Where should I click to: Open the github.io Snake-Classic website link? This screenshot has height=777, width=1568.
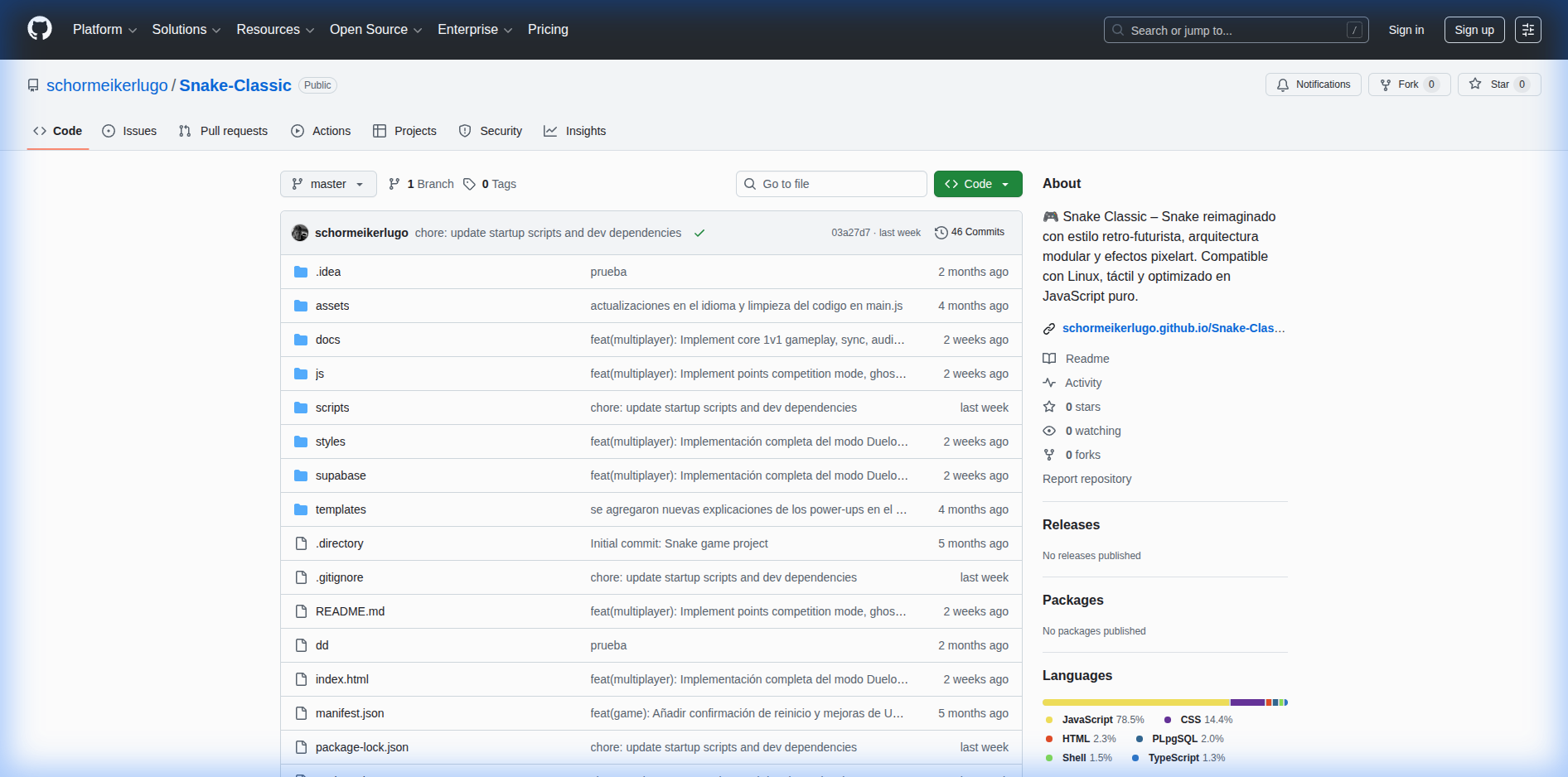[x=1173, y=328]
